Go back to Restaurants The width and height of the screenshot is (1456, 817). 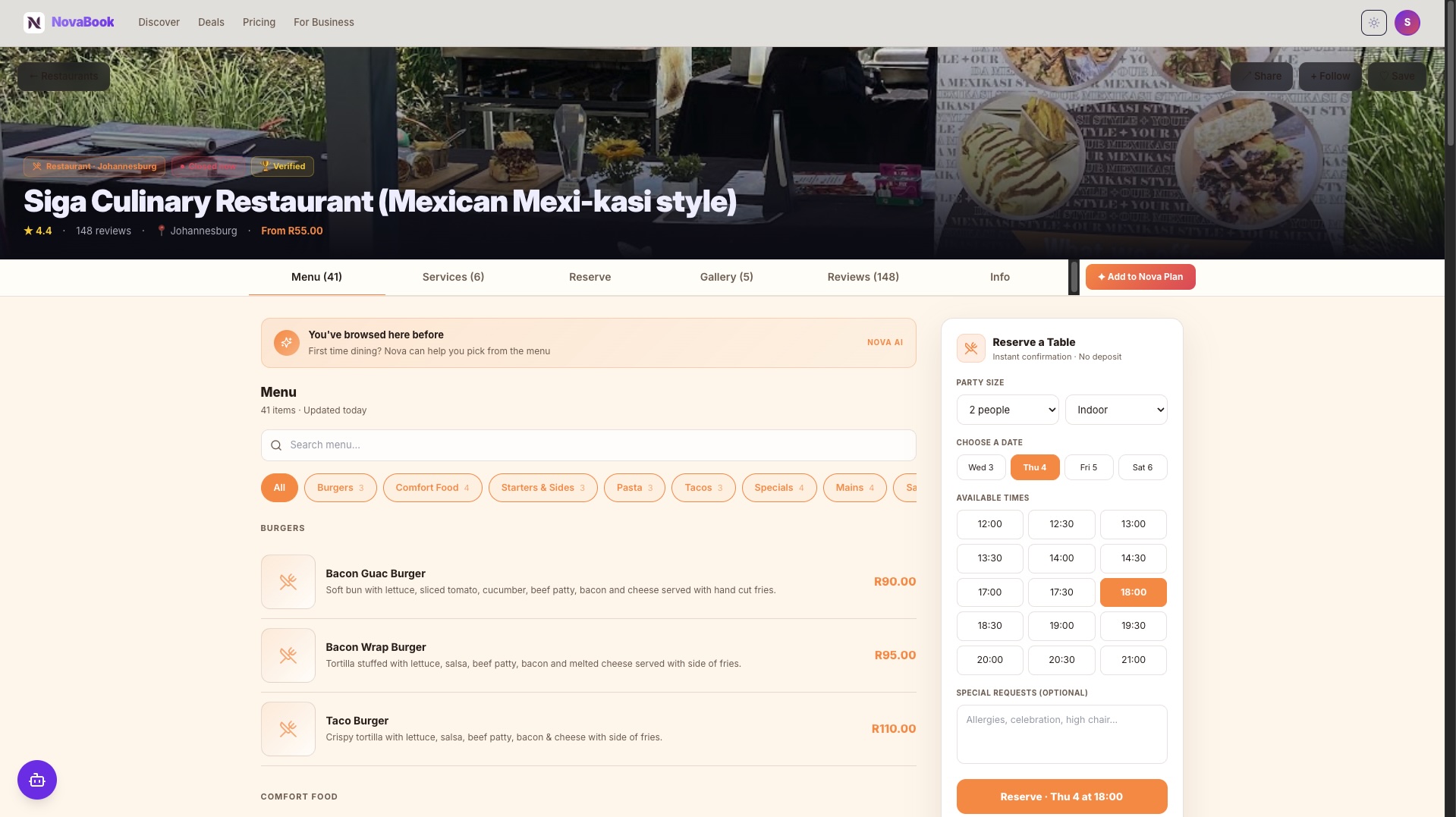click(x=64, y=76)
